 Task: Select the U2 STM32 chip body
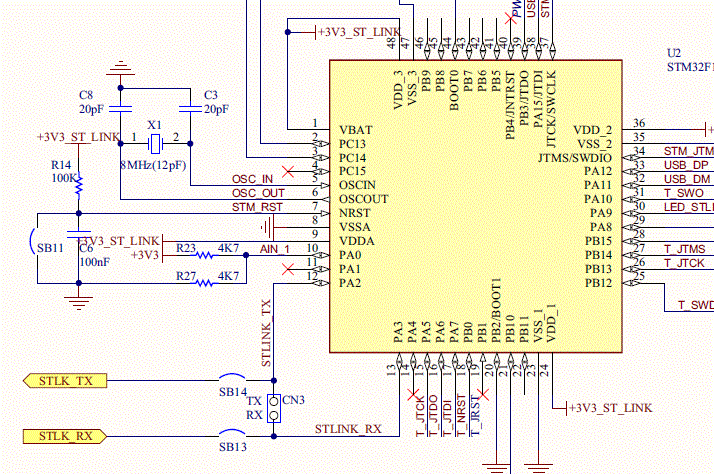[476, 206]
